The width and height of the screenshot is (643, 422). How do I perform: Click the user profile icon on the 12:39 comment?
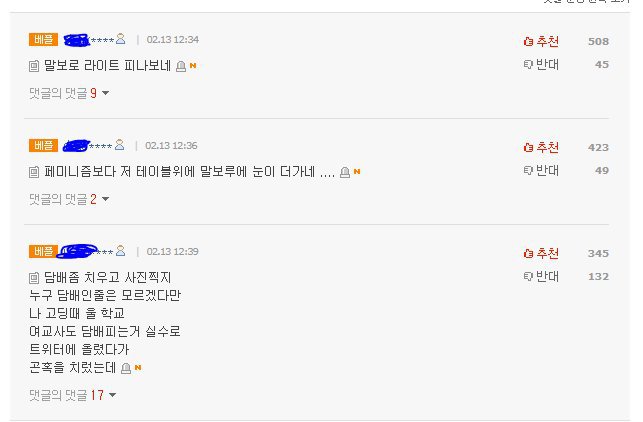[120, 251]
